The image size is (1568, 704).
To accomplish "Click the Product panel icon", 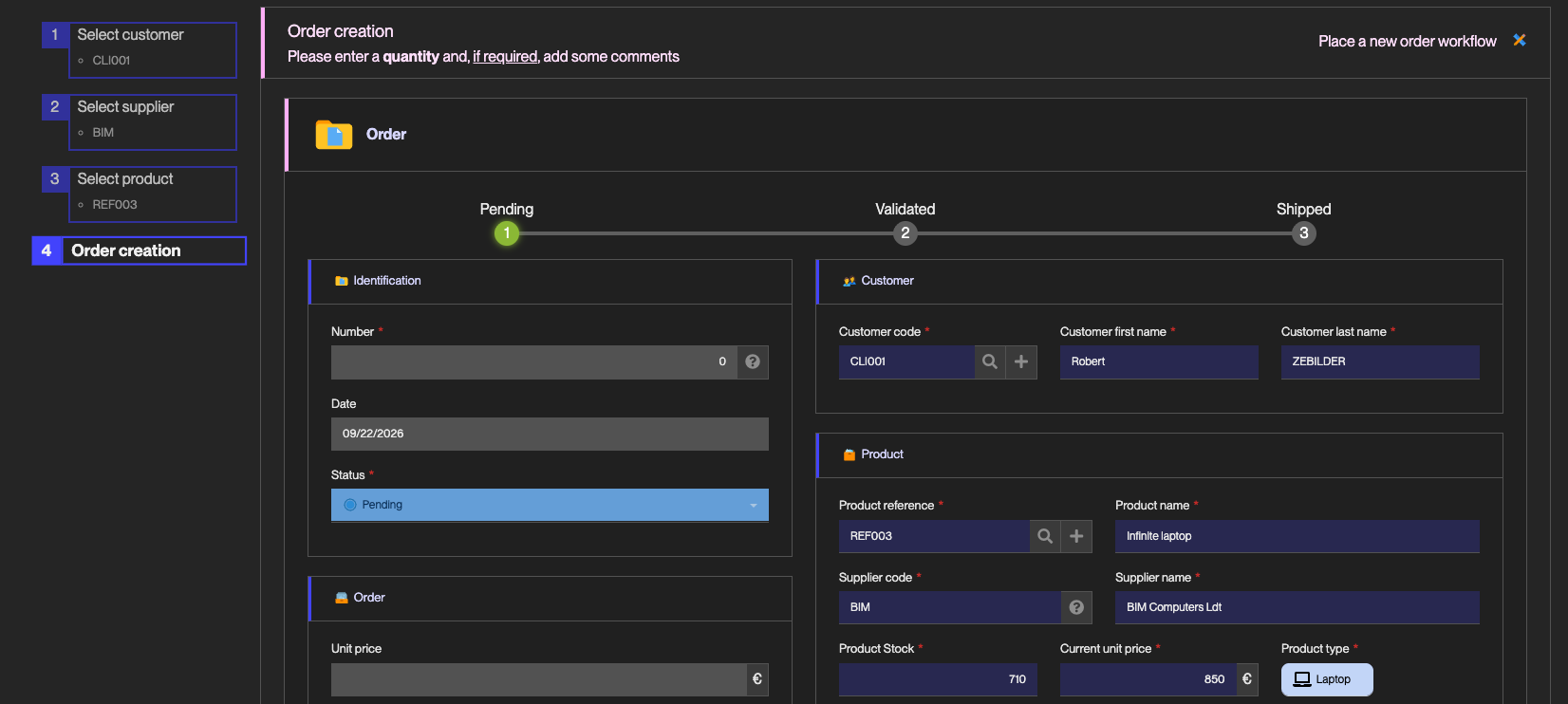I will [849, 454].
